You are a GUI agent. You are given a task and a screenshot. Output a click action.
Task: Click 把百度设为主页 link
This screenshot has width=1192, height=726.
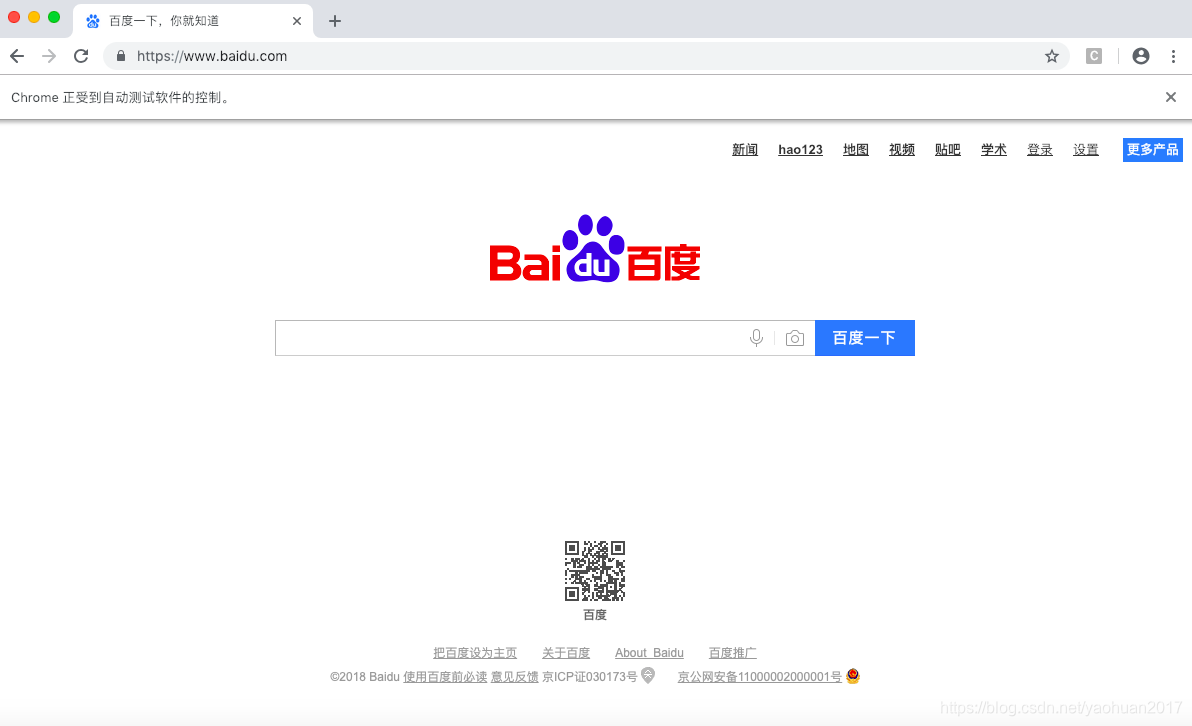point(475,653)
